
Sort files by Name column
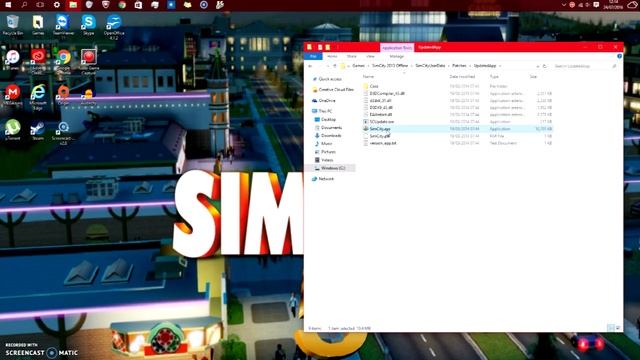pyautogui.click(x=368, y=76)
